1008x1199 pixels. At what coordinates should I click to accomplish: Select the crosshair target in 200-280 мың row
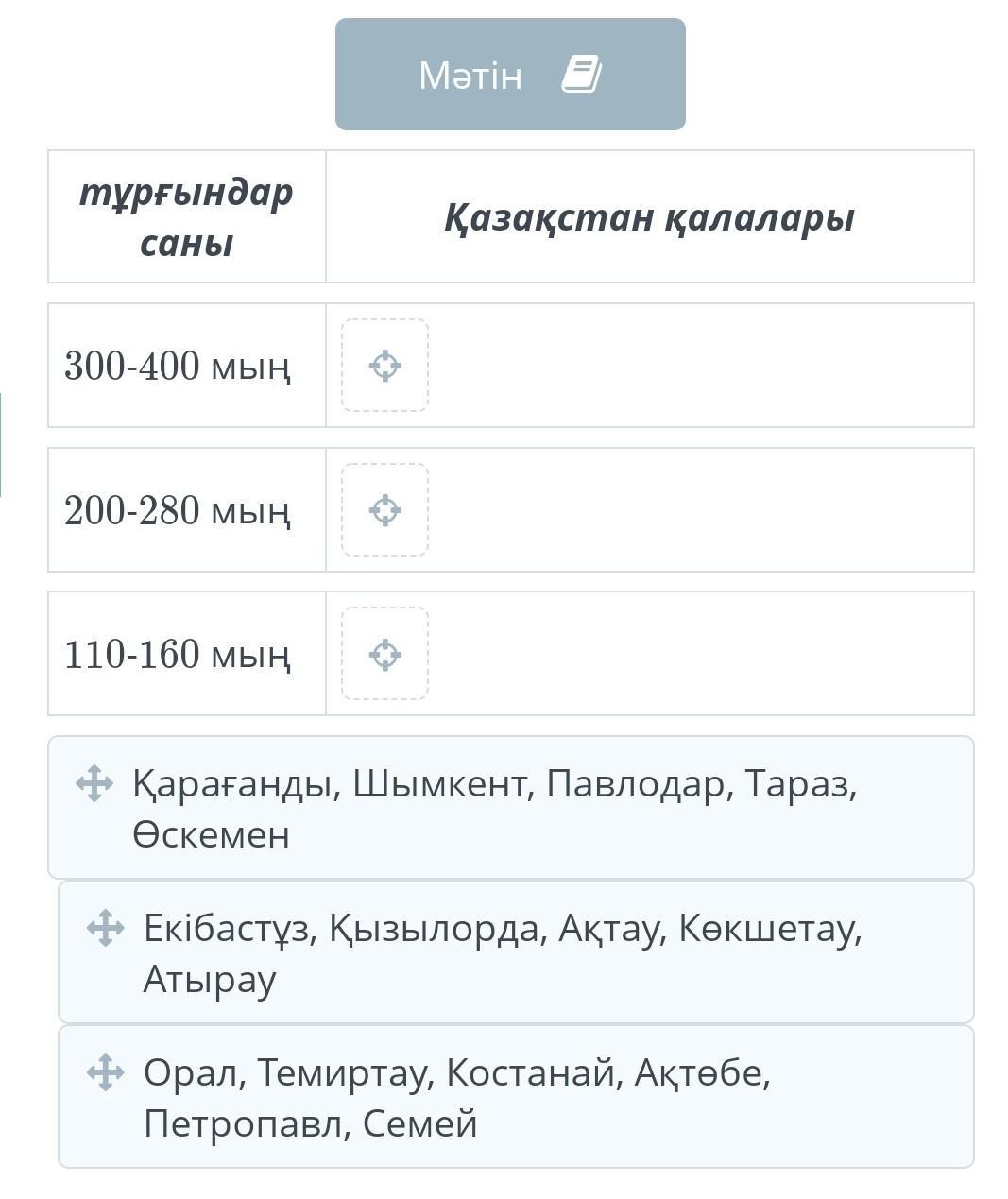tap(384, 510)
